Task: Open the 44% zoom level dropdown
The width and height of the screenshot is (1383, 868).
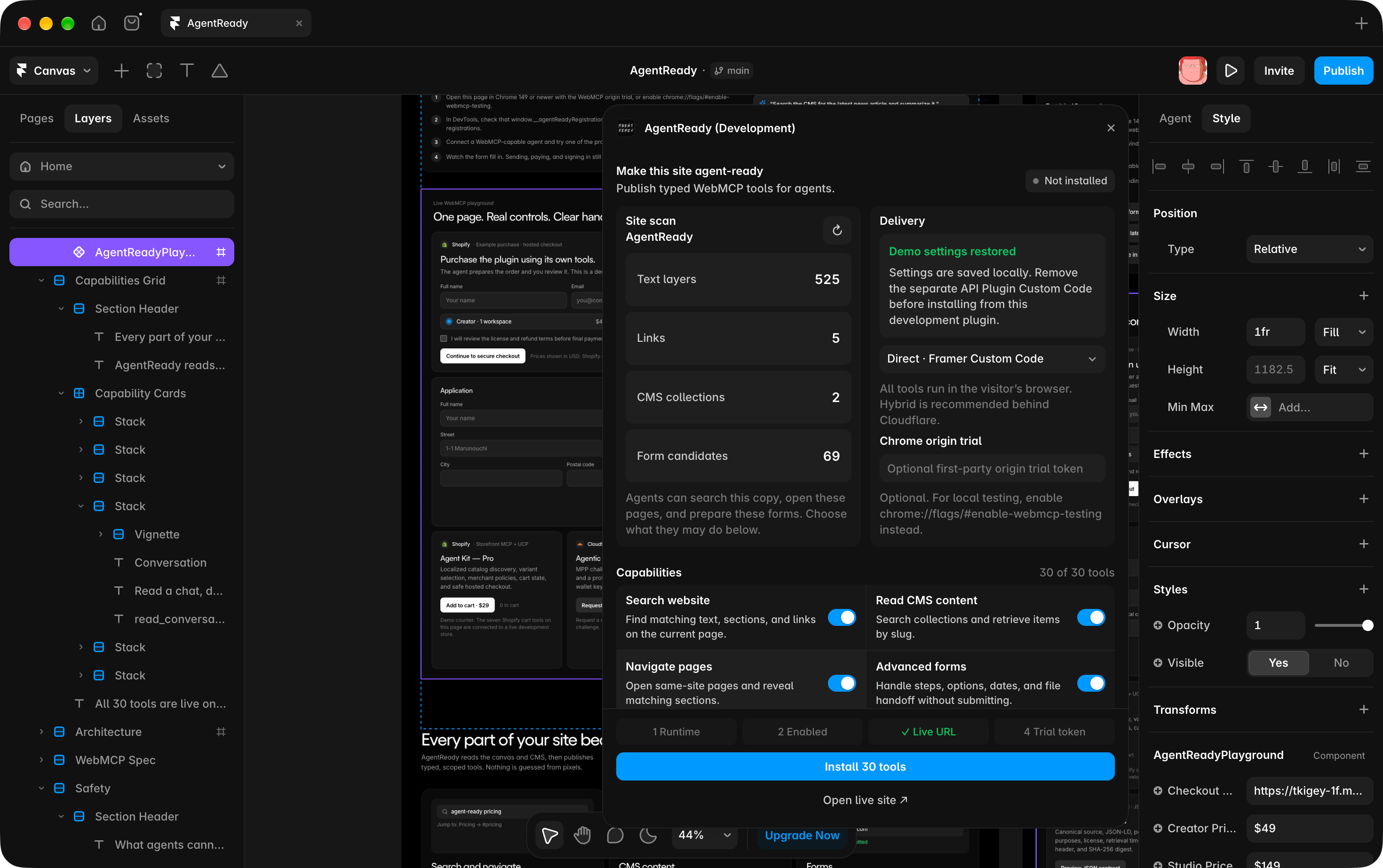Action: point(705,835)
